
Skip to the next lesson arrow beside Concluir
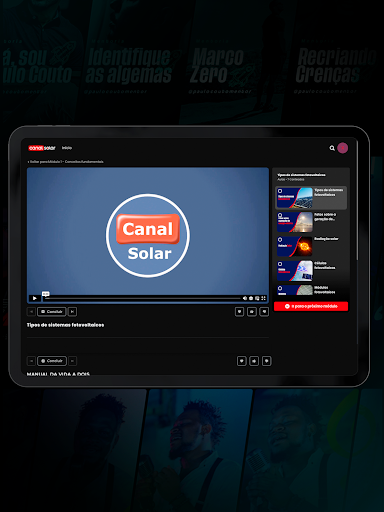coord(72,312)
